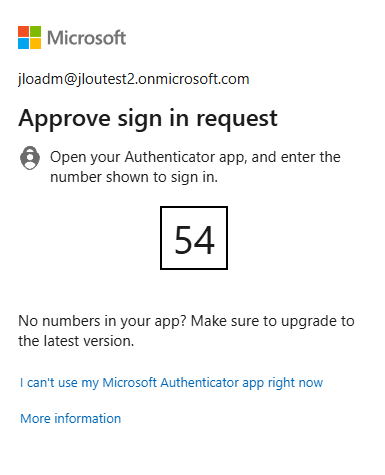The width and height of the screenshot is (385, 475).
Task: Click the blue square in Microsoft logo
Action: 24,44
